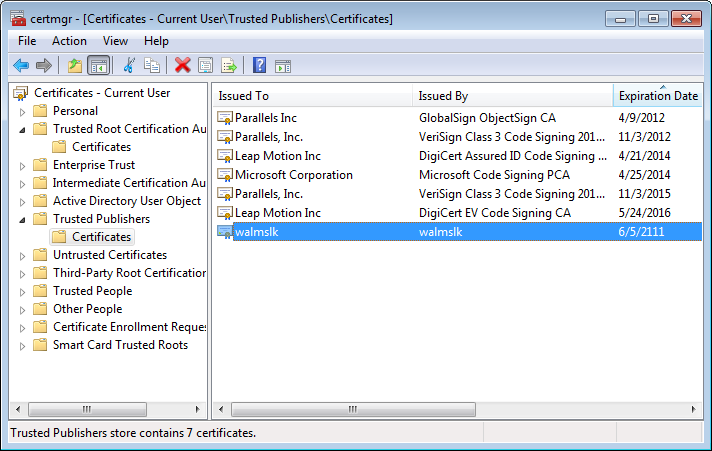This screenshot has width=712, height=451.
Task: Expand the Personal folder tree node
Action: (x=23, y=111)
